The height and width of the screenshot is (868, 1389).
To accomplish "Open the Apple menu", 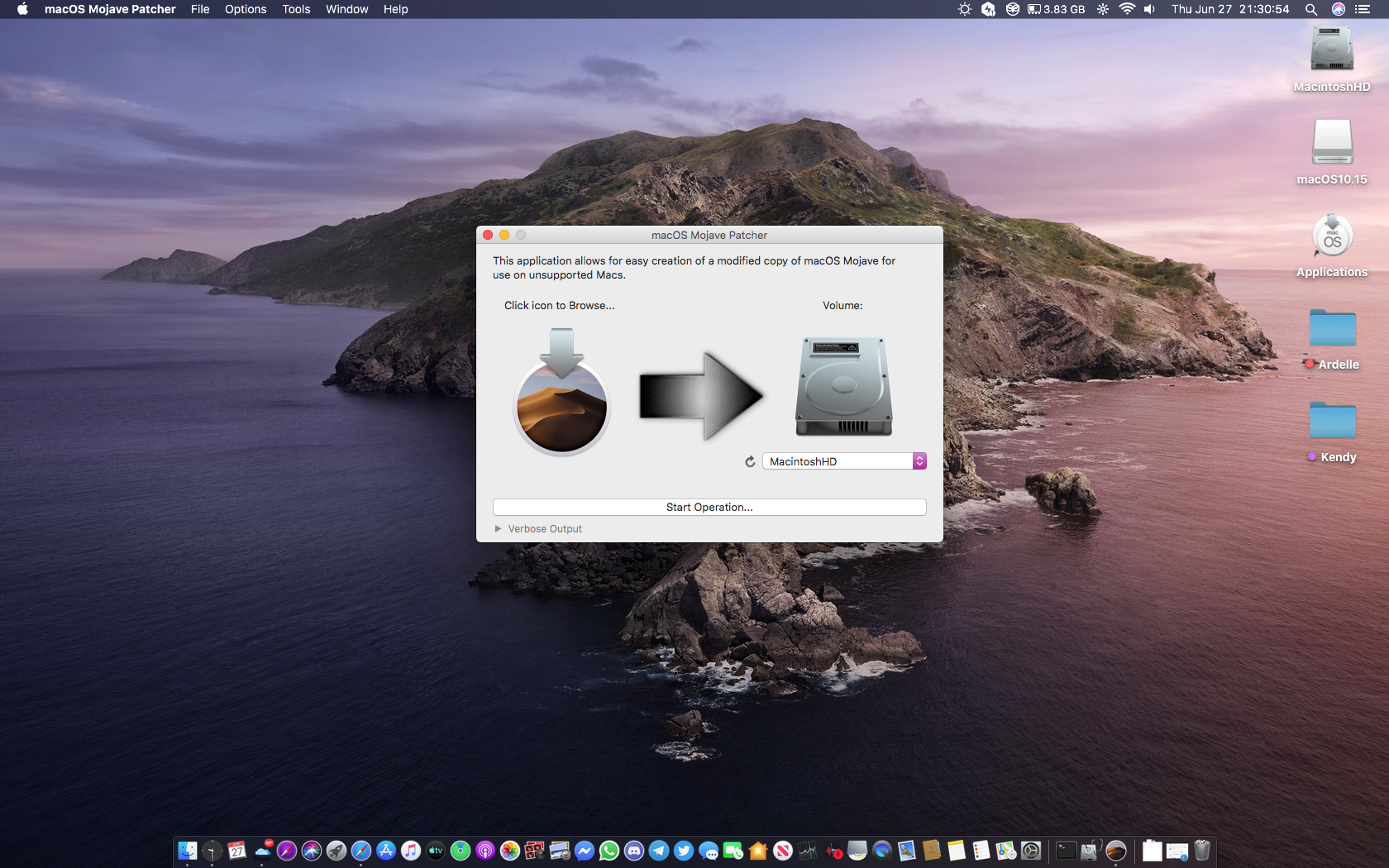I will 22,9.
